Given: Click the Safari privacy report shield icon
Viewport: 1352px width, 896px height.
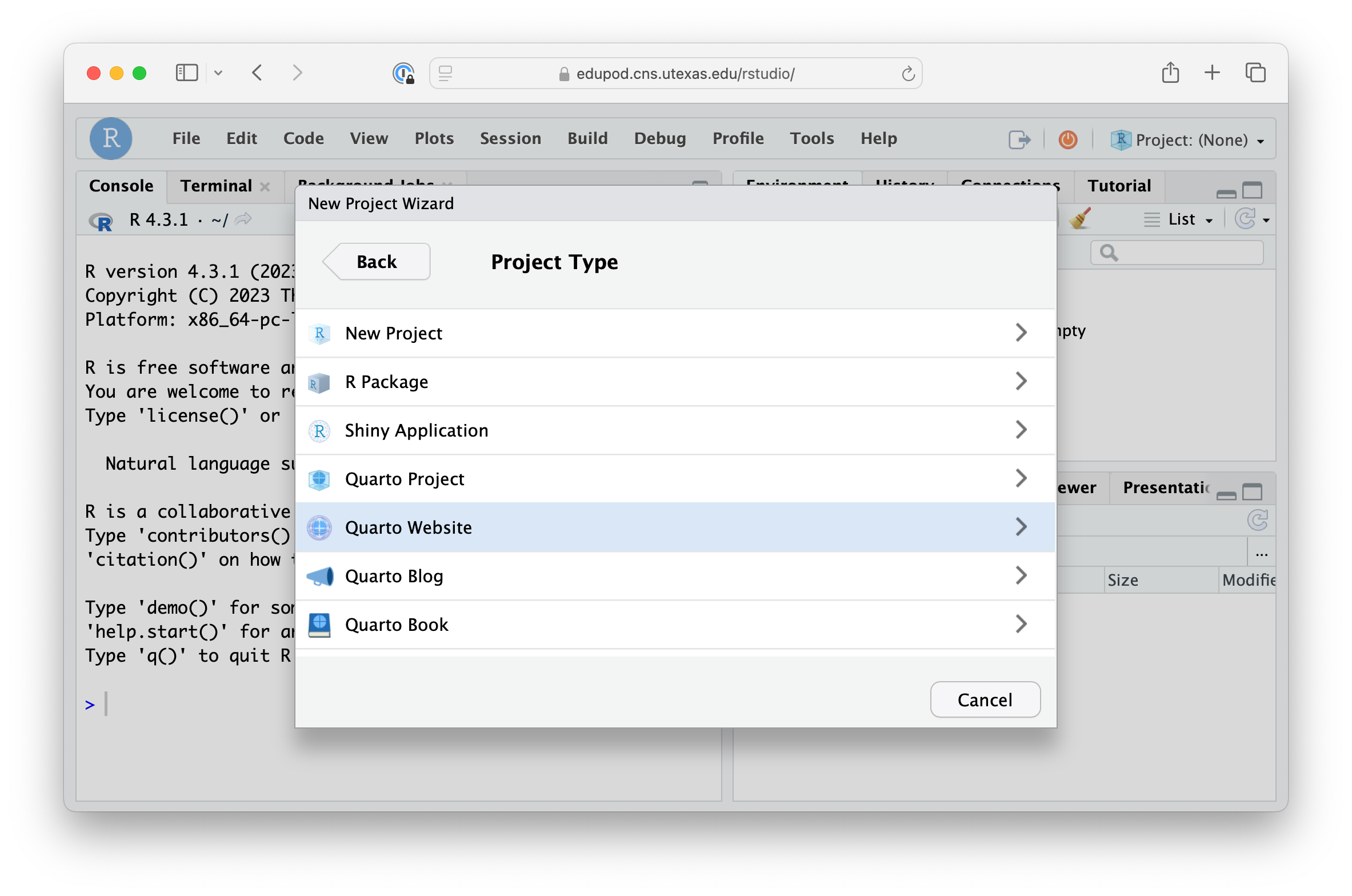Looking at the screenshot, I should pos(403,74).
